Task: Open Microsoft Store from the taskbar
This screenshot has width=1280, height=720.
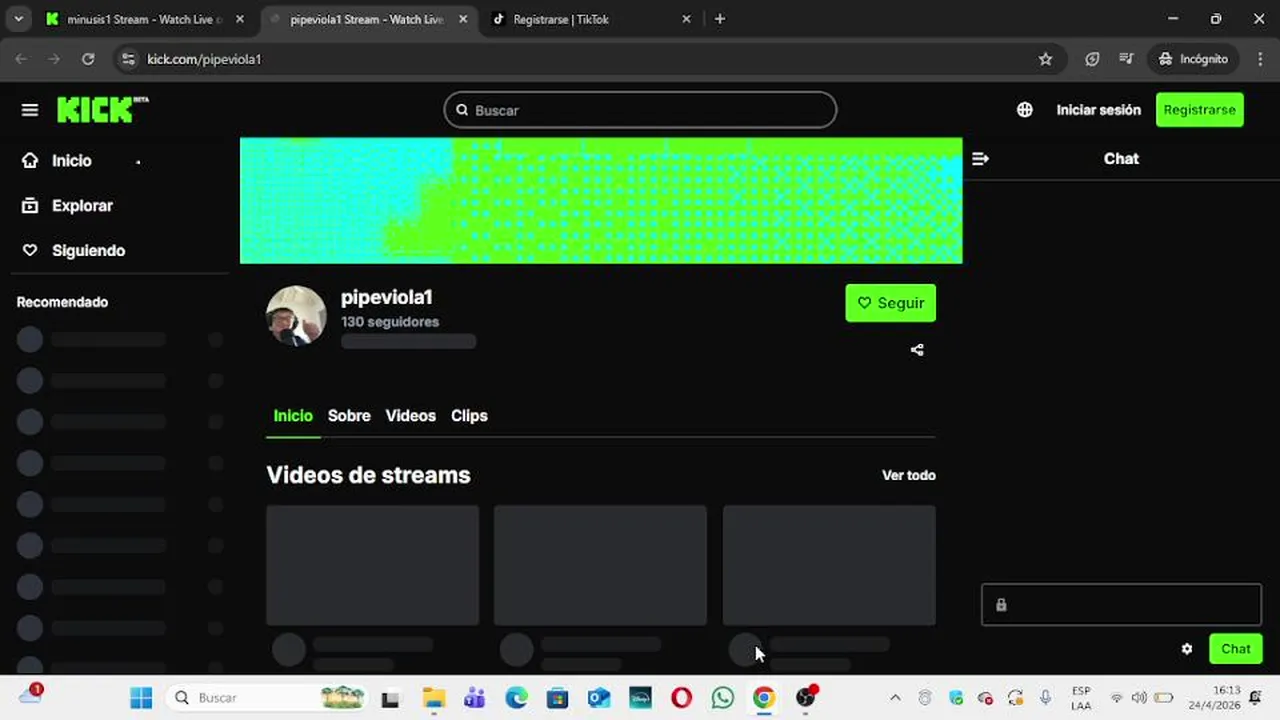Action: (557, 698)
